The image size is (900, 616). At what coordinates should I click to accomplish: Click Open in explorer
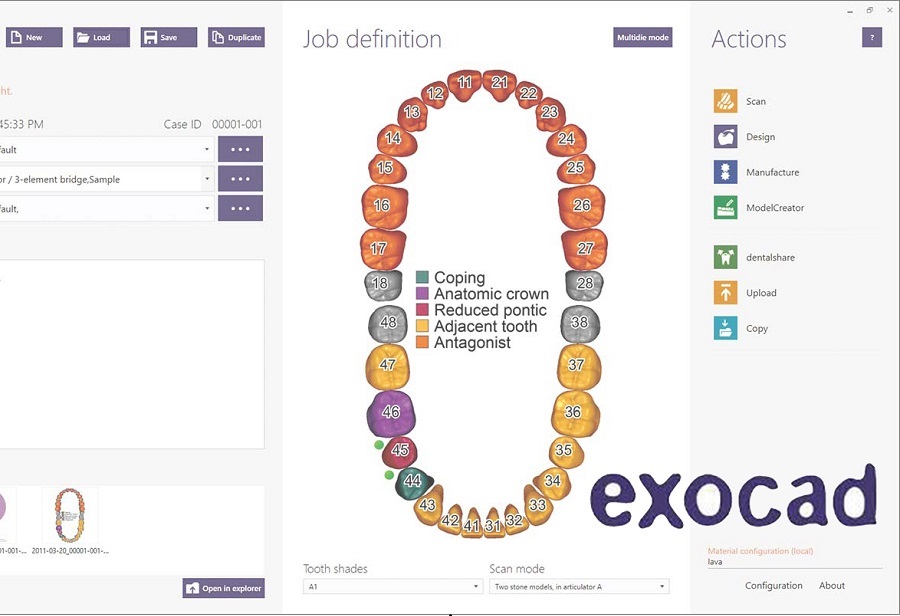point(224,588)
